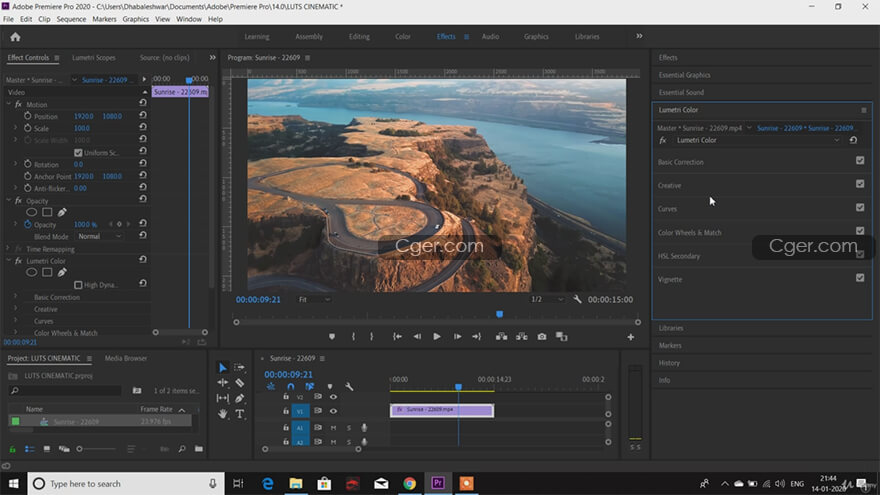This screenshot has height=495, width=880.
Task: Open the History panel
Action: (x=669, y=363)
